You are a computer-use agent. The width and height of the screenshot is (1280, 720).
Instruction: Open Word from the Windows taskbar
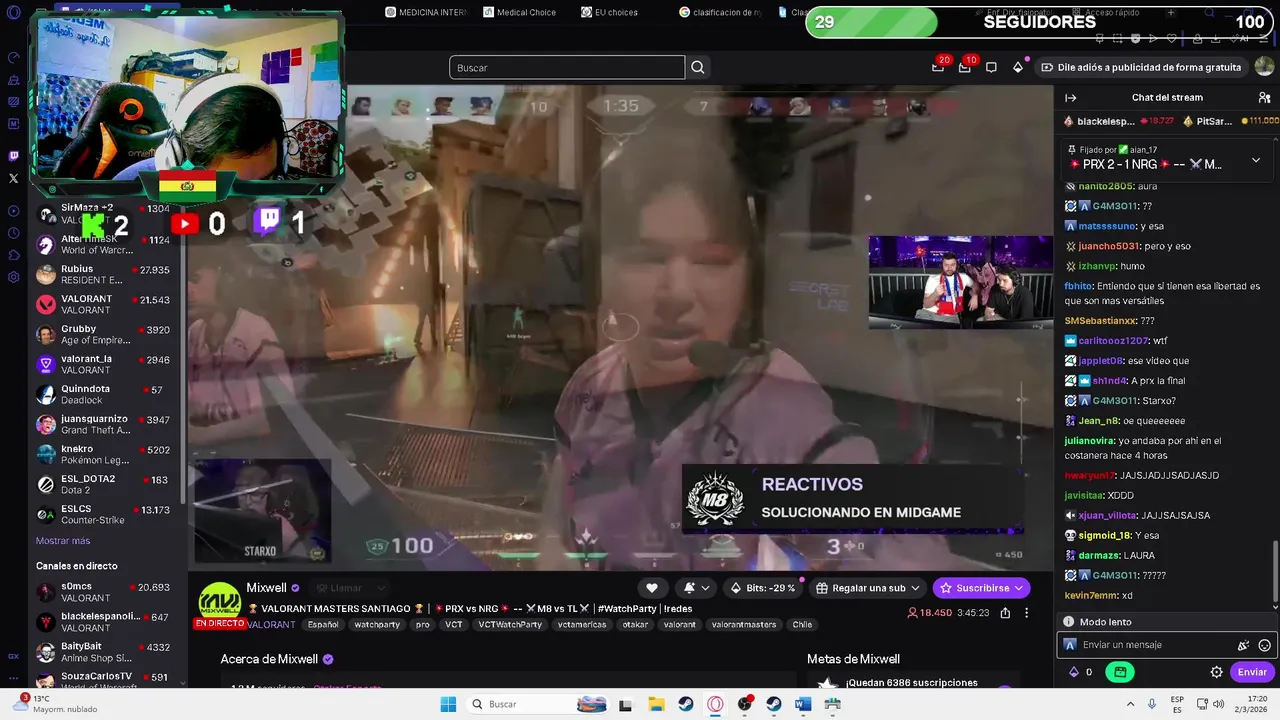pyautogui.click(x=803, y=704)
